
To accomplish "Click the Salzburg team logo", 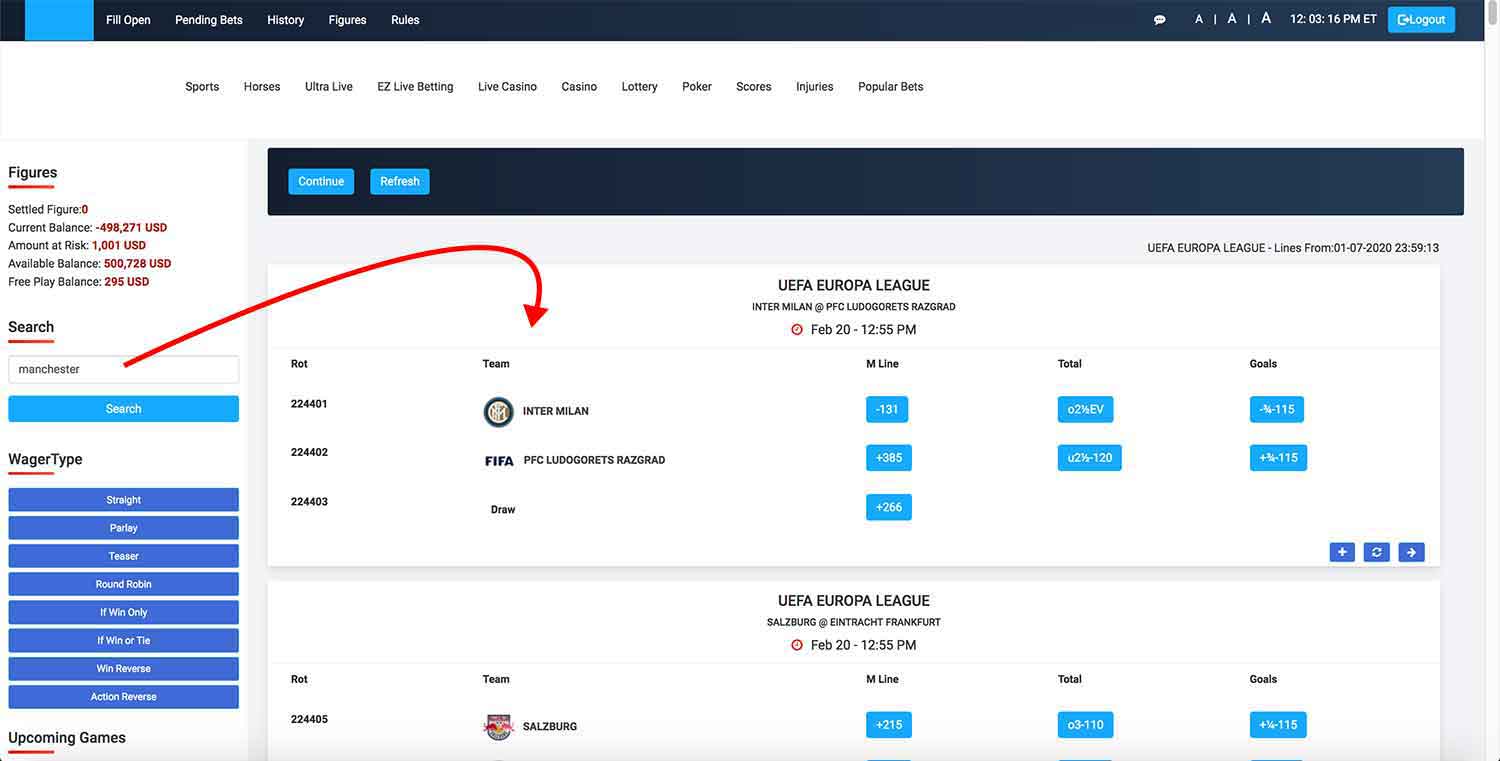I will click(498, 726).
